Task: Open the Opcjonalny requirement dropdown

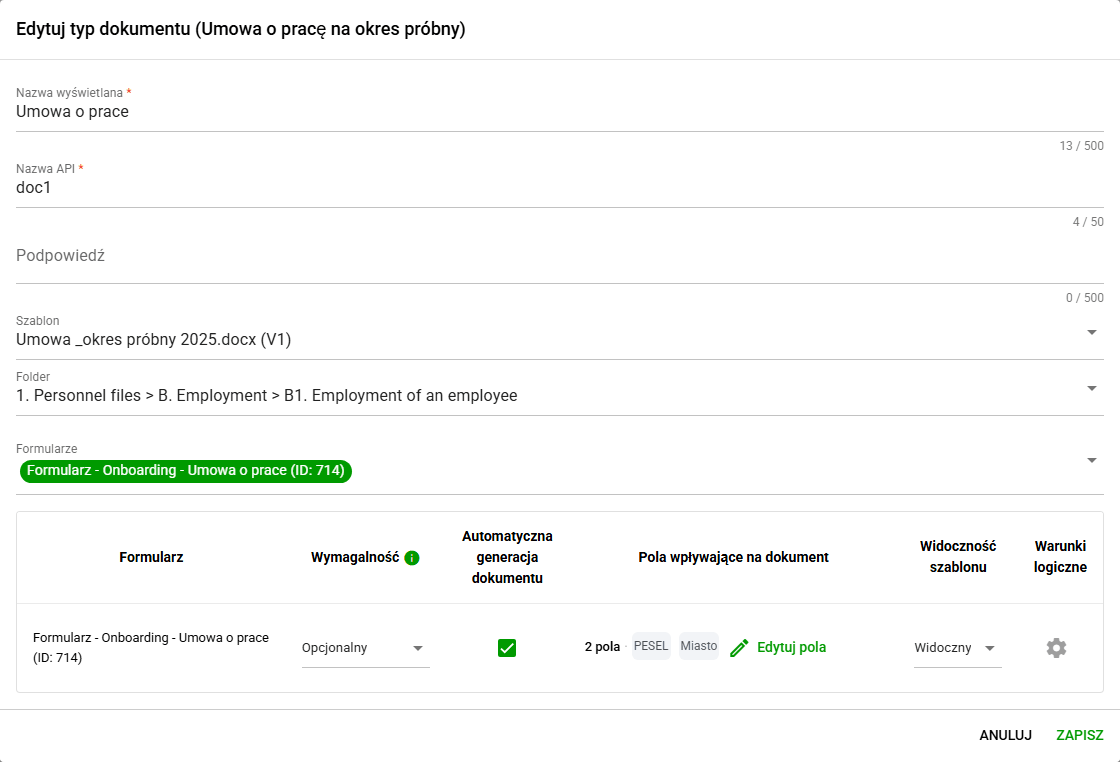Action: pos(365,648)
